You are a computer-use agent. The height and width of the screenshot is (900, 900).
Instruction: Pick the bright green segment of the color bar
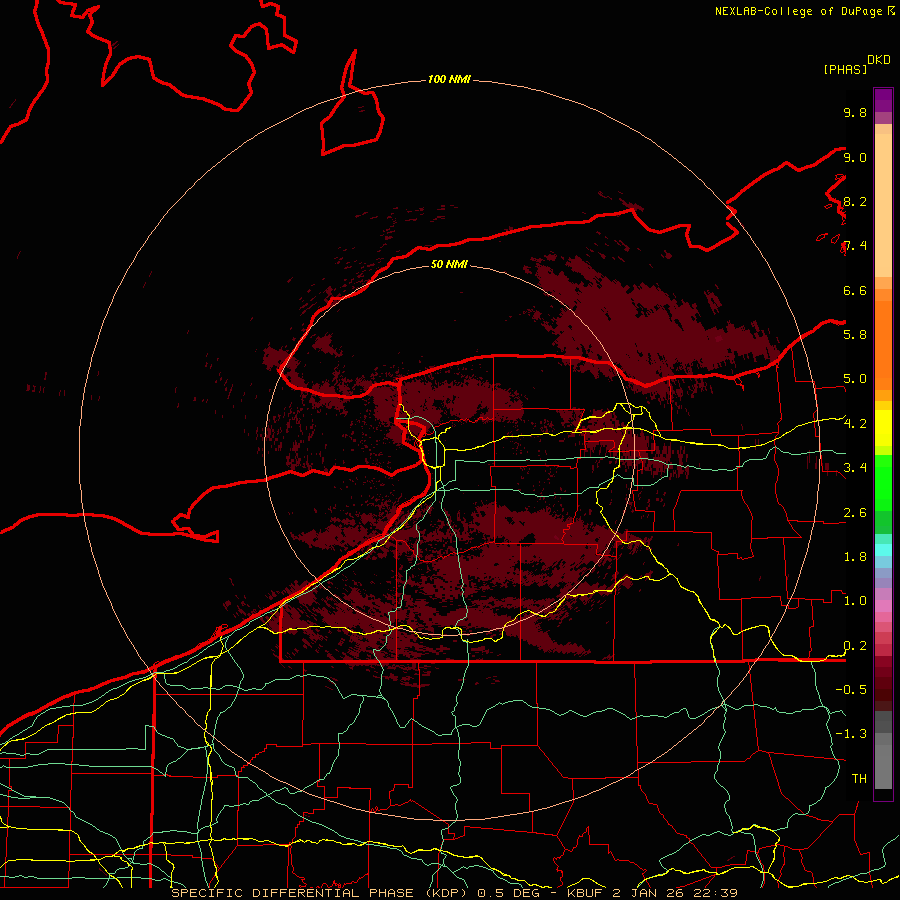tap(883, 482)
